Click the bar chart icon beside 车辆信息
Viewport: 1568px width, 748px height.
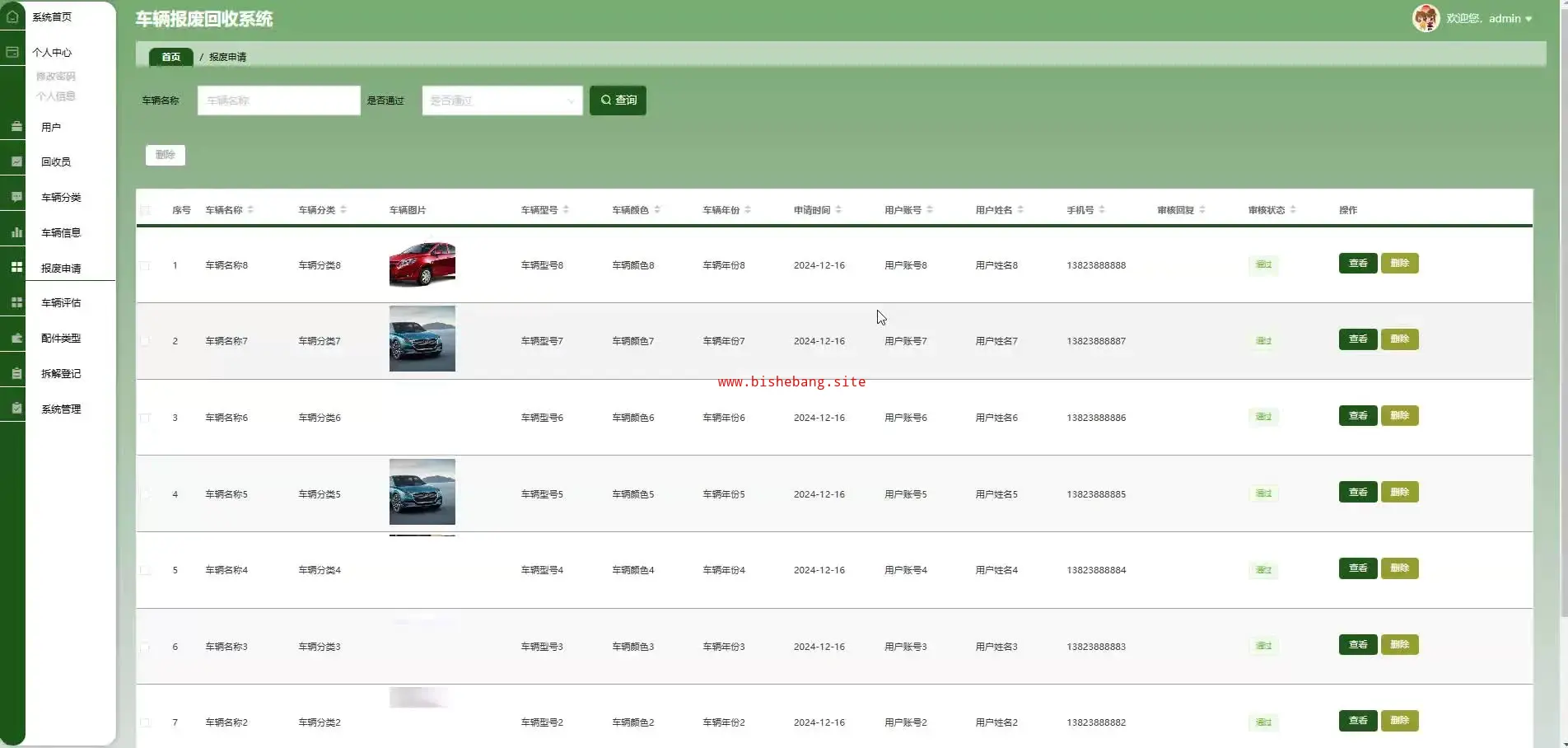pyautogui.click(x=16, y=232)
